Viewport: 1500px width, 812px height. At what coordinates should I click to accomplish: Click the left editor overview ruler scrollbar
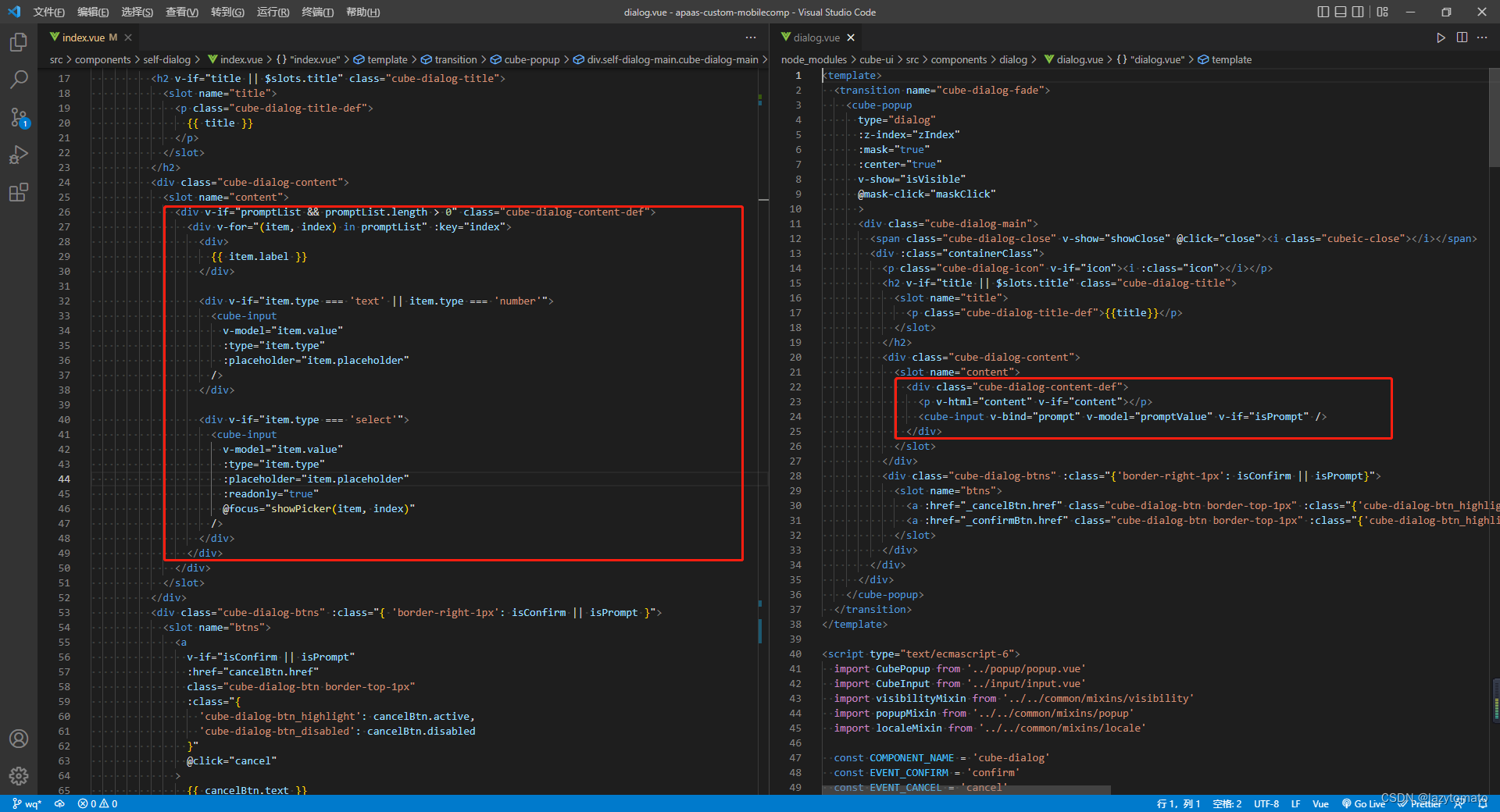tap(763, 429)
